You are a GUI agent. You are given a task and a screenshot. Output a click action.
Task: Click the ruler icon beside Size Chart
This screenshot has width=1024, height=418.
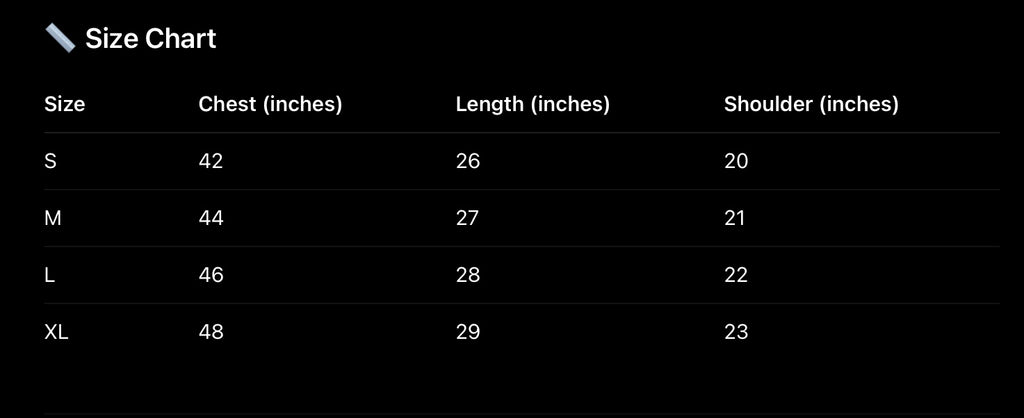[x=60, y=39]
